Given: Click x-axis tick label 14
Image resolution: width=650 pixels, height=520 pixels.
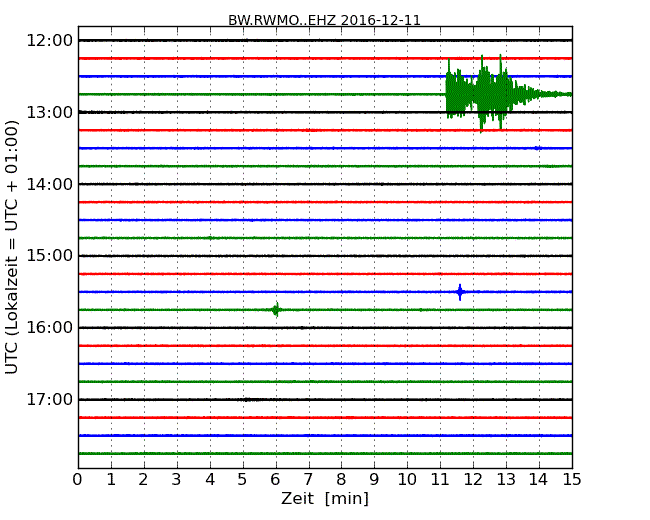Looking at the screenshot, I should click(x=539, y=480).
